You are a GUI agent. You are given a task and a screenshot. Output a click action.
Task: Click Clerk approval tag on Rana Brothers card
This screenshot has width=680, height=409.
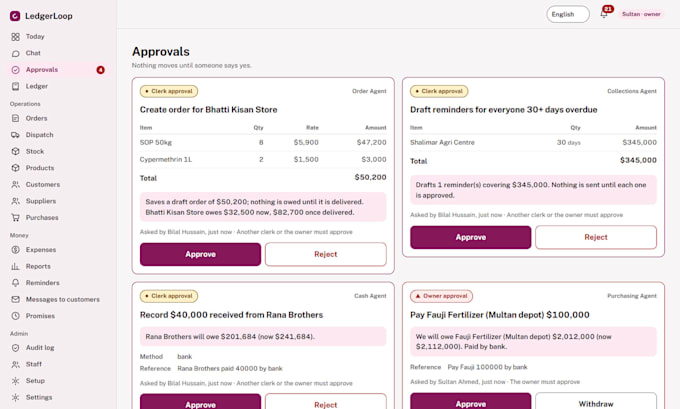[x=169, y=296]
